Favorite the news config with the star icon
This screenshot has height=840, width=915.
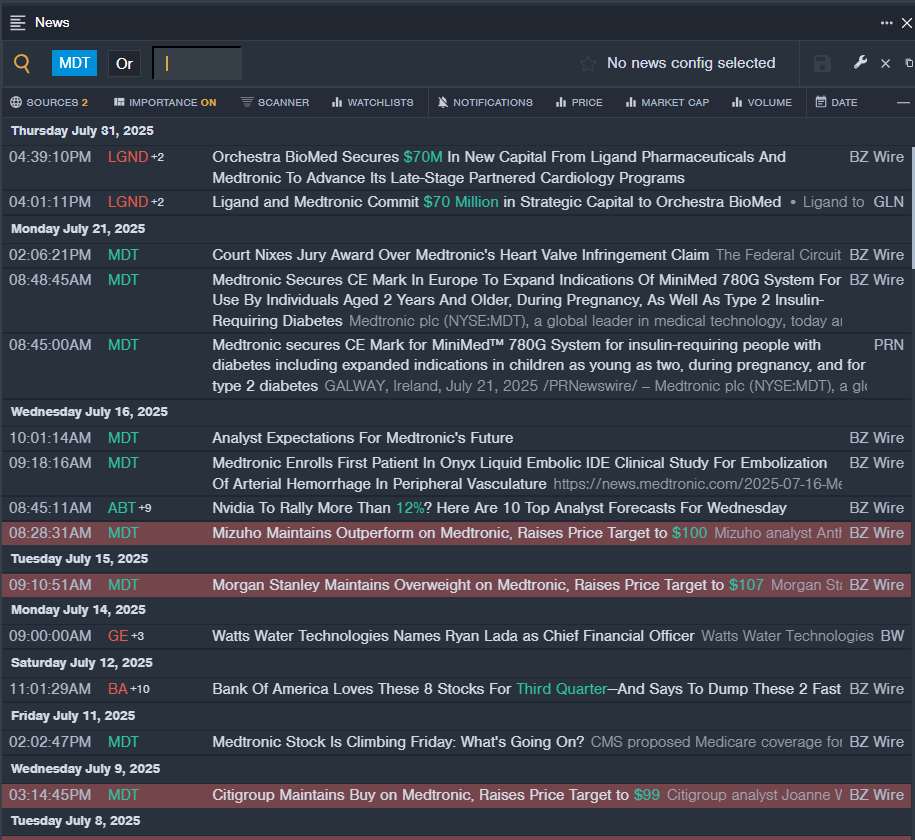pos(588,63)
